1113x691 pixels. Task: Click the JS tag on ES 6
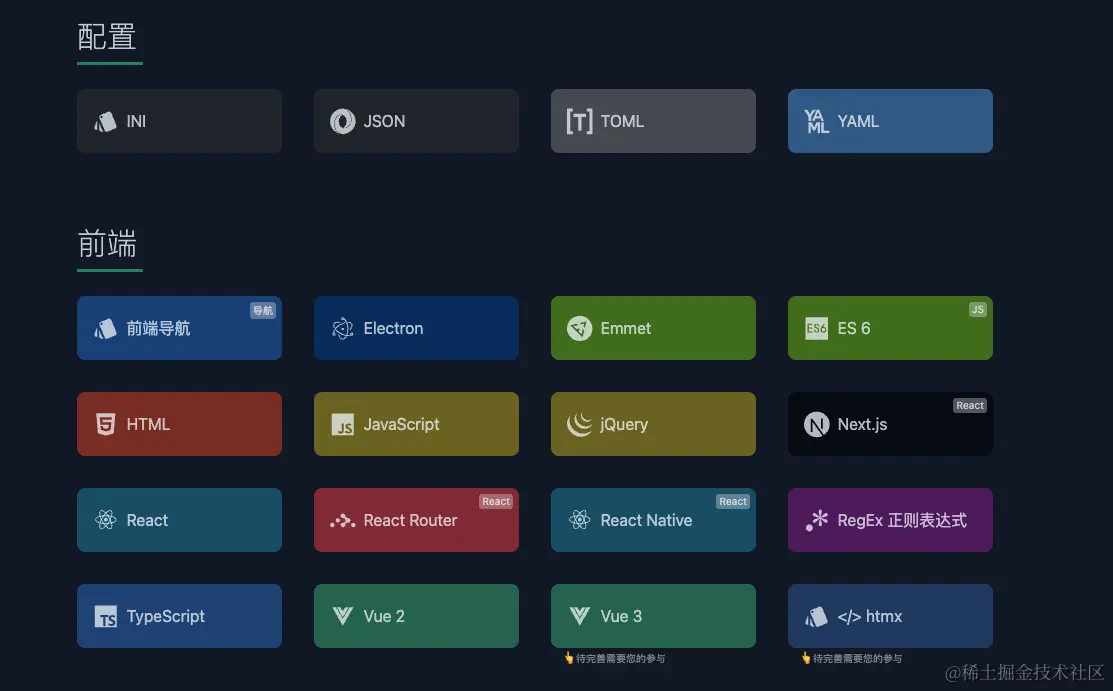pos(977,310)
